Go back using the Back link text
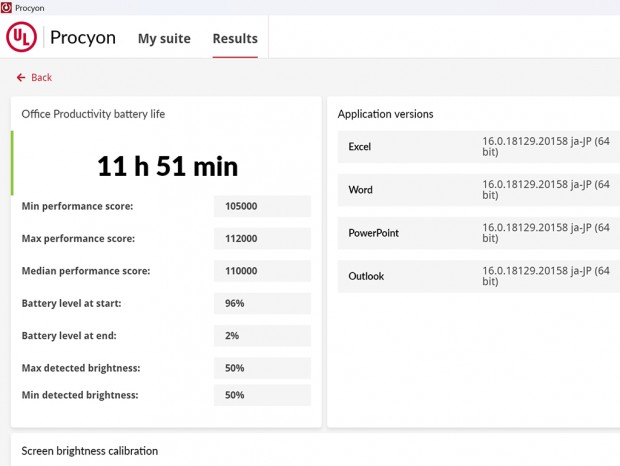The height and width of the screenshot is (466, 620). tap(42, 78)
